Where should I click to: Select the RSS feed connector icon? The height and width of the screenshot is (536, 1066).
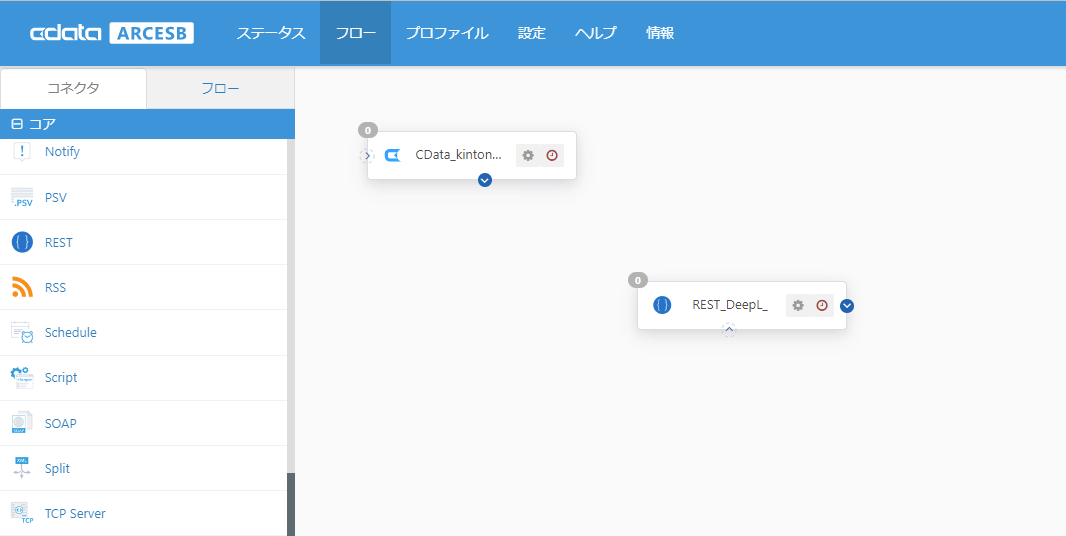[22, 288]
